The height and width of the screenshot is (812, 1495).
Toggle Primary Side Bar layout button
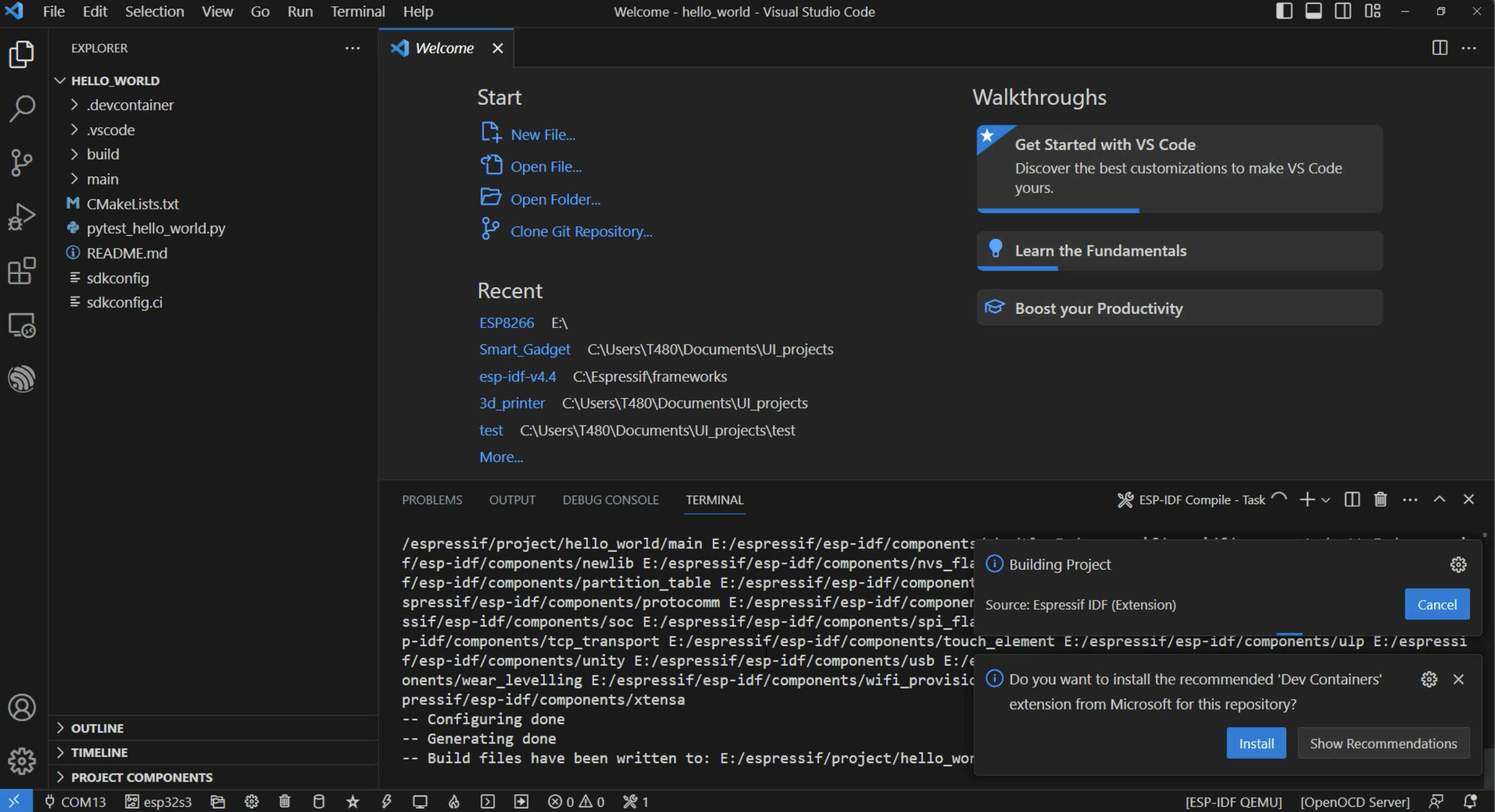(1285, 11)
